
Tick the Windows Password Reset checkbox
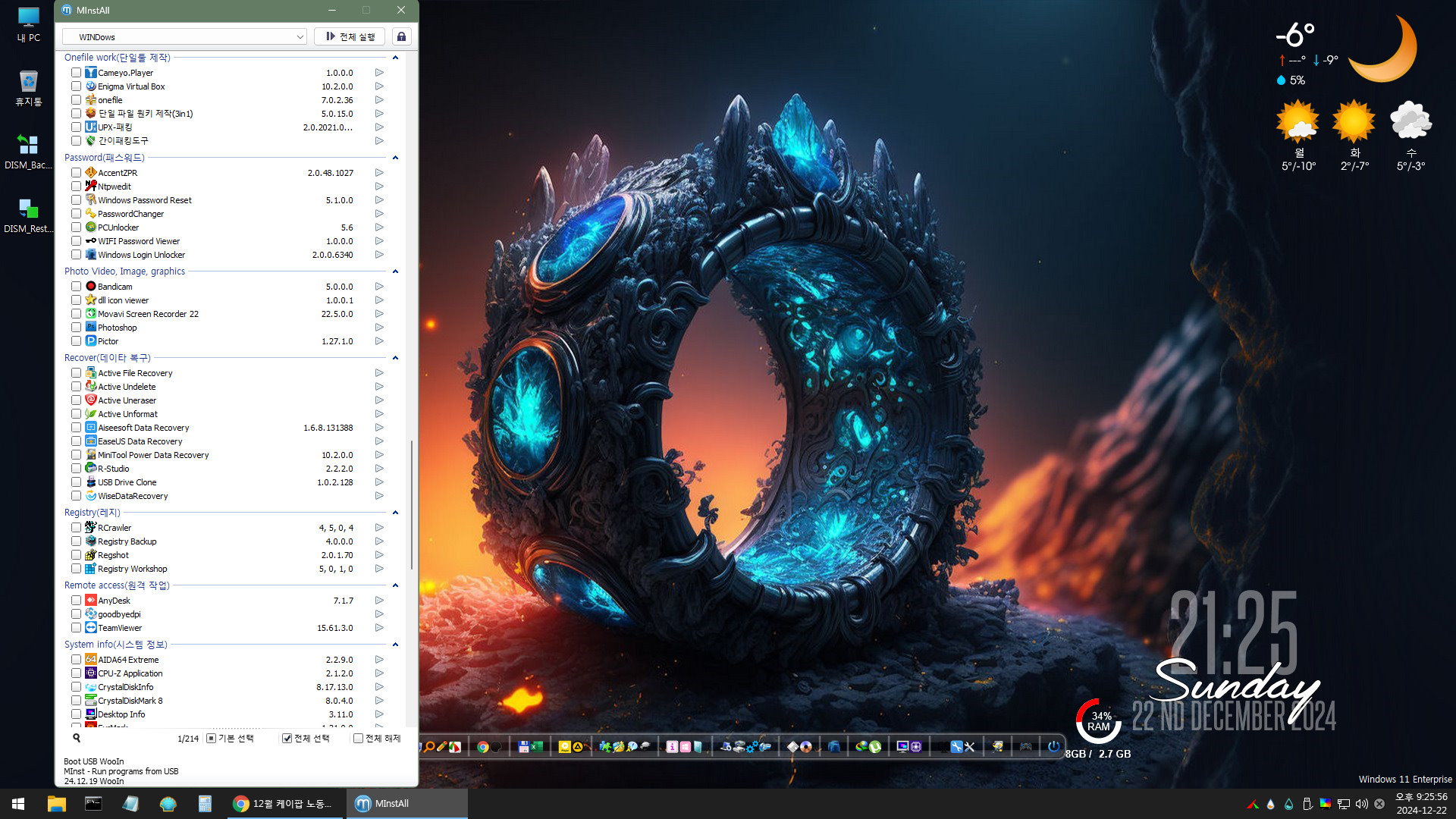(x=76, y=200)
